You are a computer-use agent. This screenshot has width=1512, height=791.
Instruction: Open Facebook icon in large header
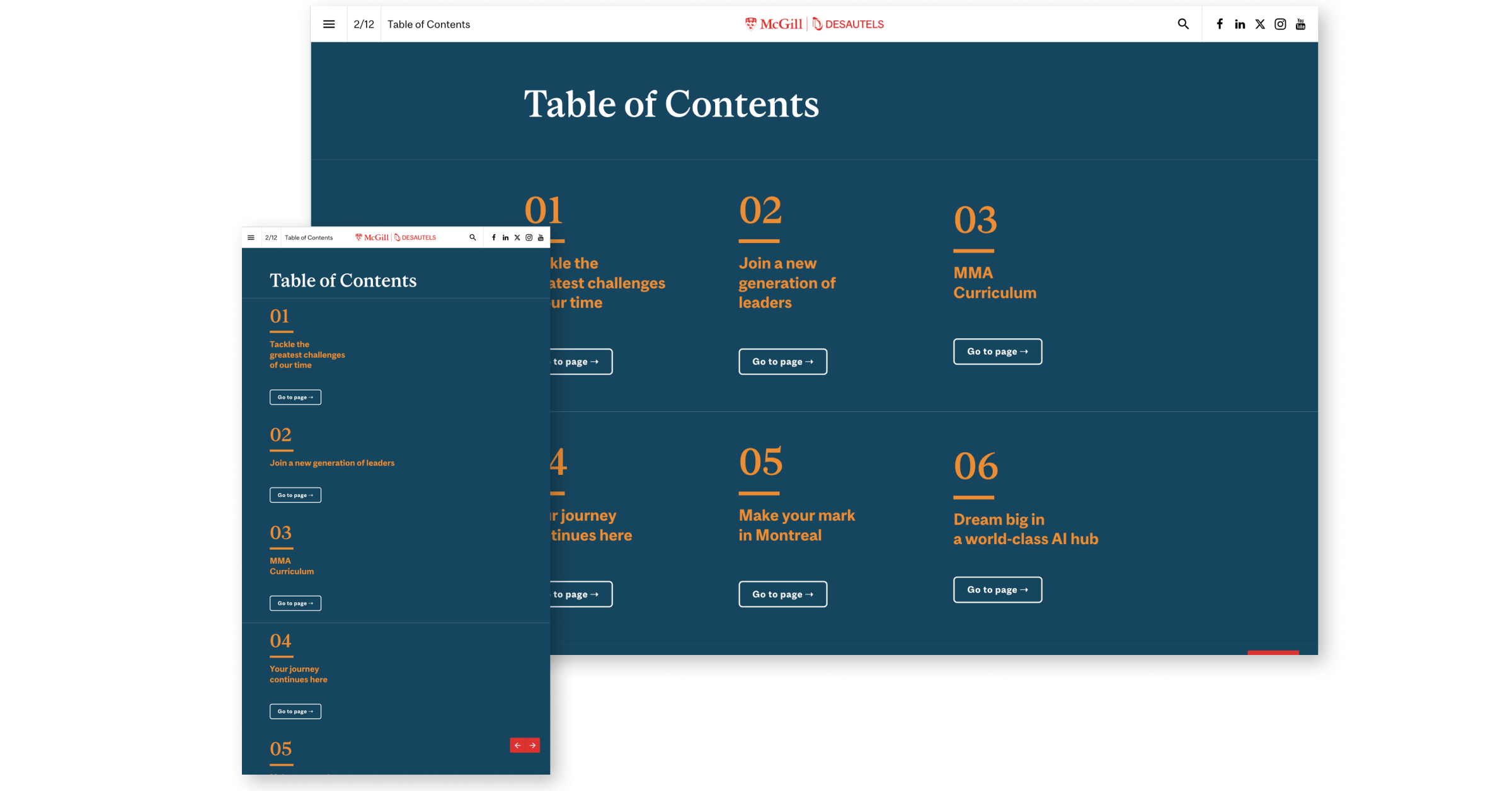pos(1220,24)
